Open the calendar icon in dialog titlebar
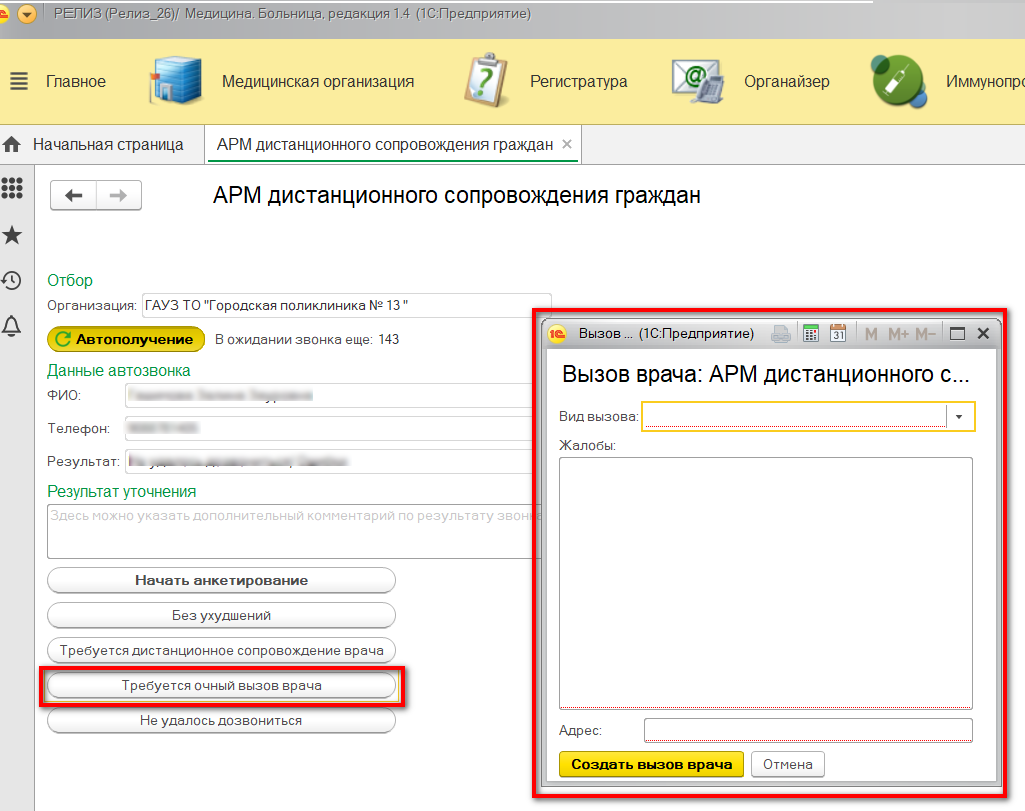Viewport: 1025px width, 811px height. tap(838, 334)
